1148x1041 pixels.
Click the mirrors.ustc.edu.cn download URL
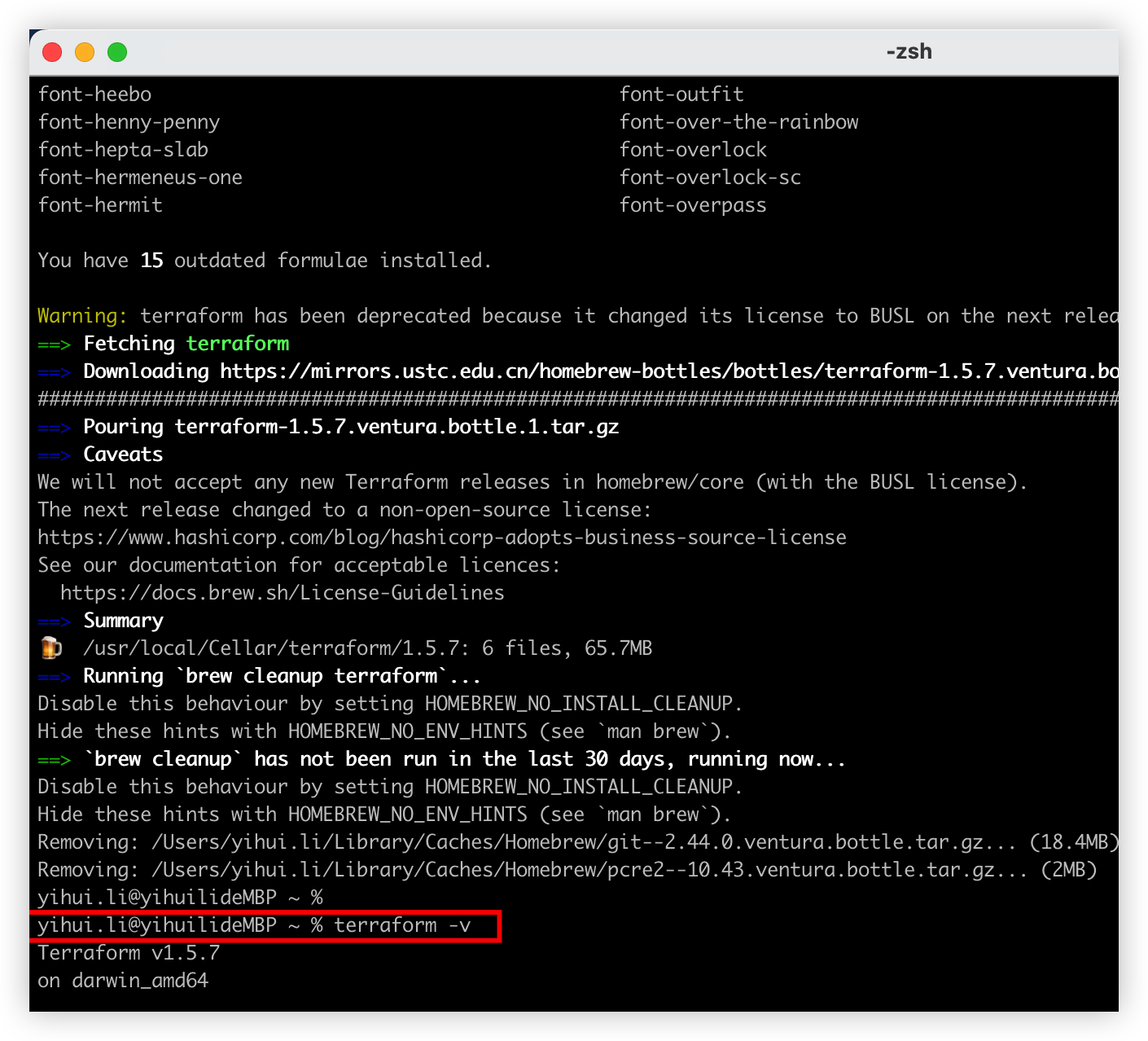point(668,371)
